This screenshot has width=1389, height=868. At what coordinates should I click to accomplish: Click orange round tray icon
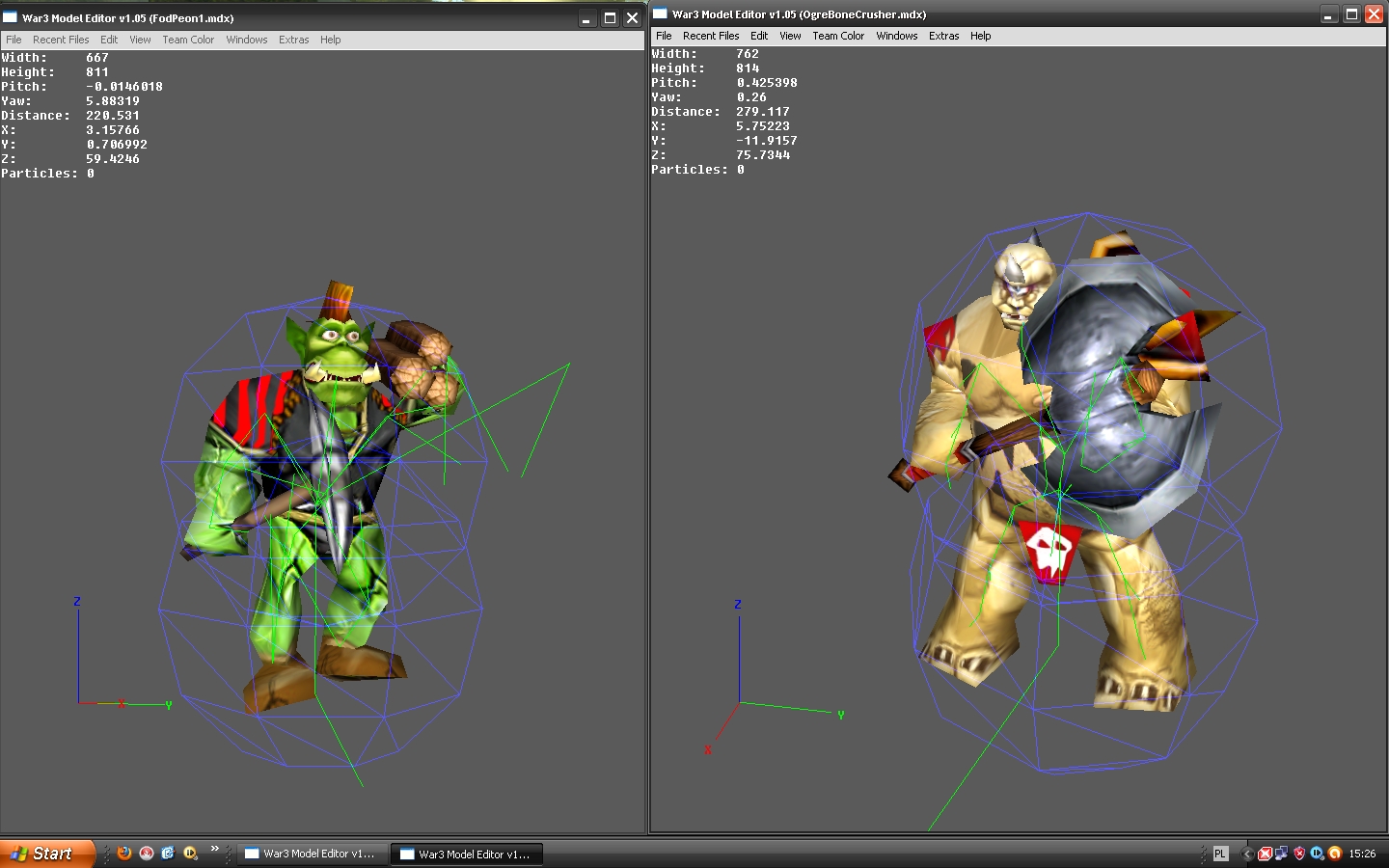[1335, 854]
